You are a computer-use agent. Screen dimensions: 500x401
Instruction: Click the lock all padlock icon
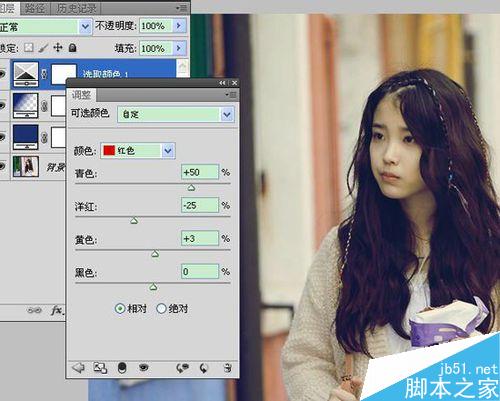[72, 48]
